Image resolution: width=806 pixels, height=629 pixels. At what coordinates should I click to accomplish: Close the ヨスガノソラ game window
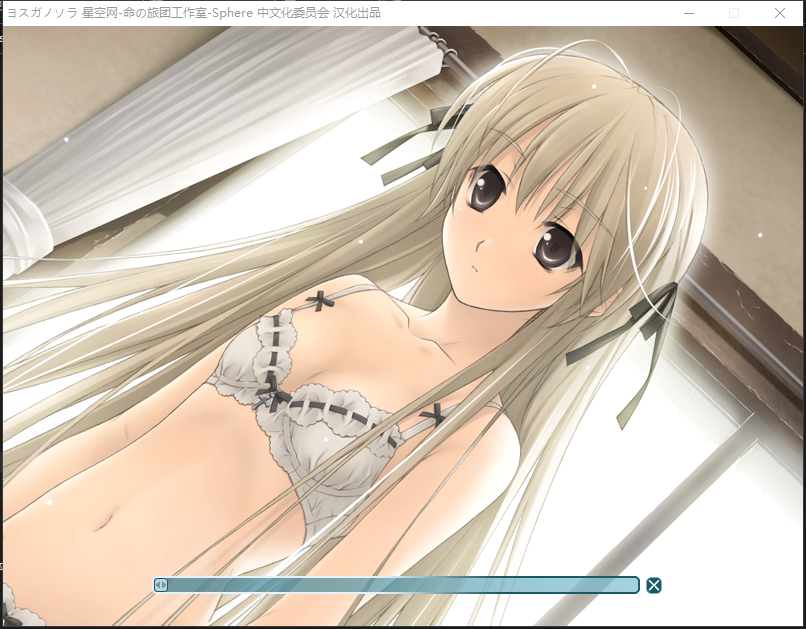click(780, 13)
